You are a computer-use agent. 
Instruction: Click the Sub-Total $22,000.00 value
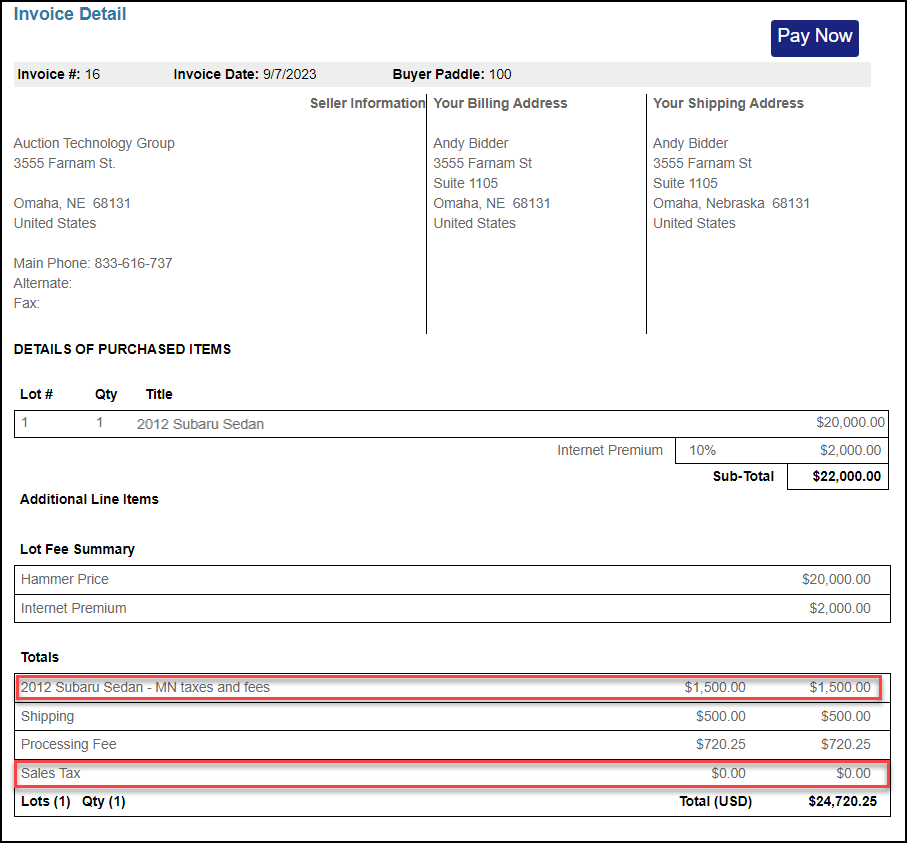(x=846, y=476)
